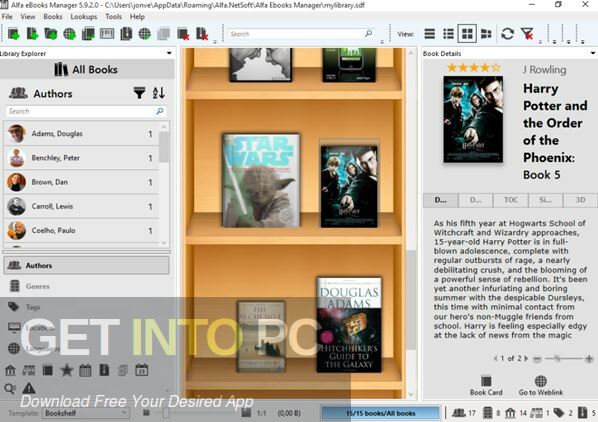
Task: Open the Lookups menu
Action: click(x=84, y=17)
